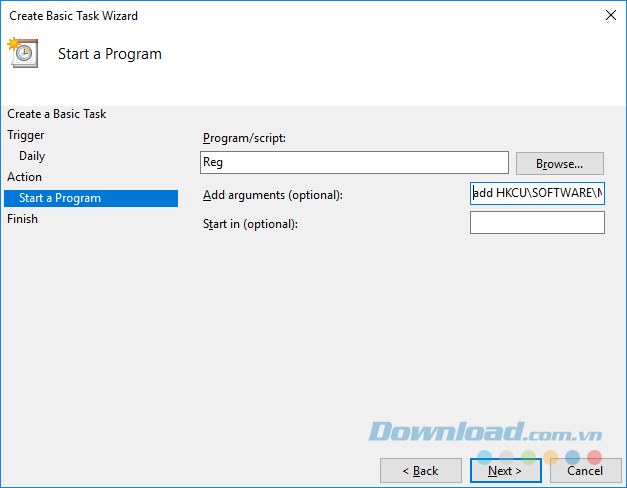Click the Start in (optional) label
627x488 pixels.
250,224
